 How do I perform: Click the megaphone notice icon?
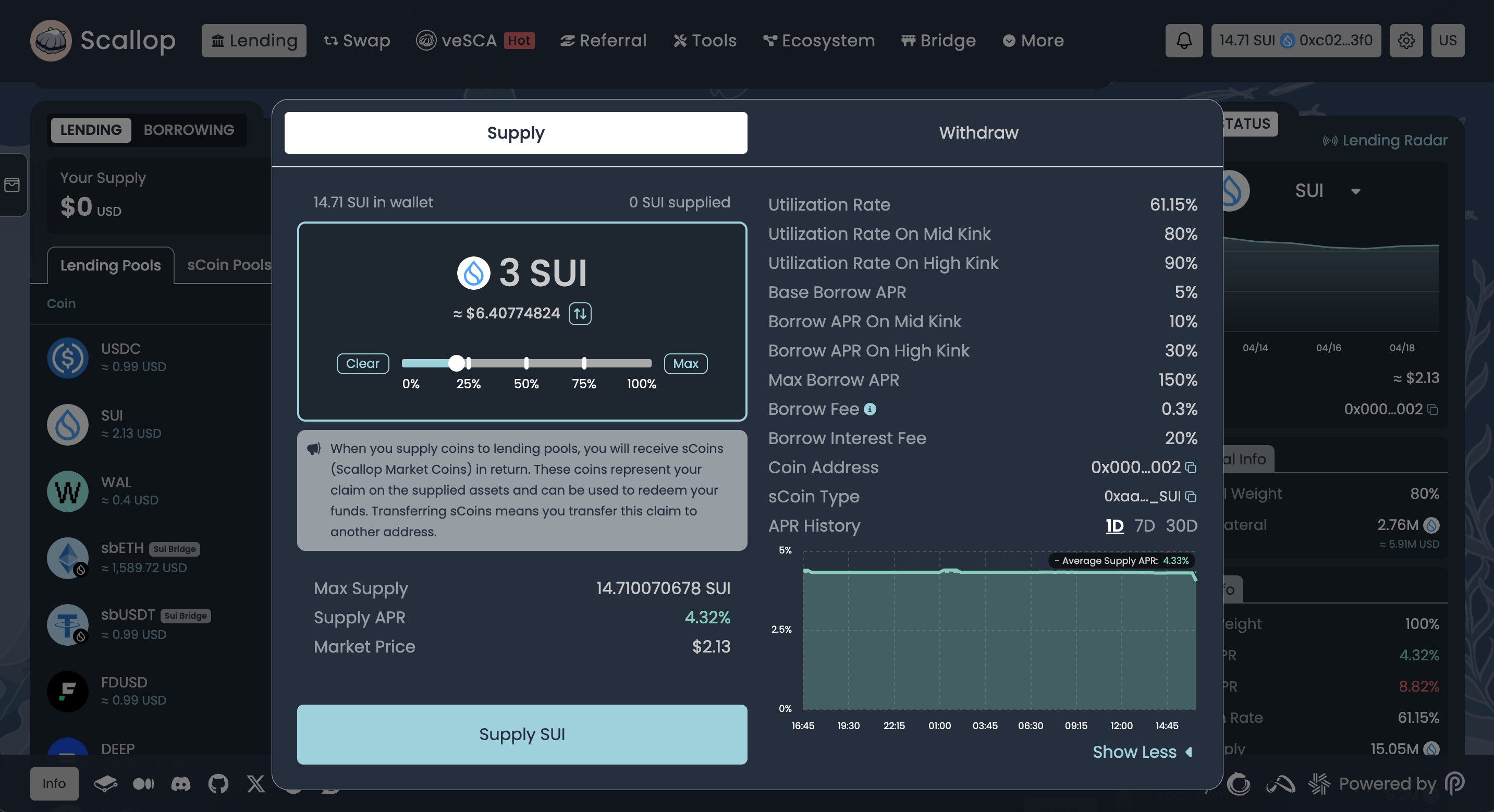tap(314, 449)
